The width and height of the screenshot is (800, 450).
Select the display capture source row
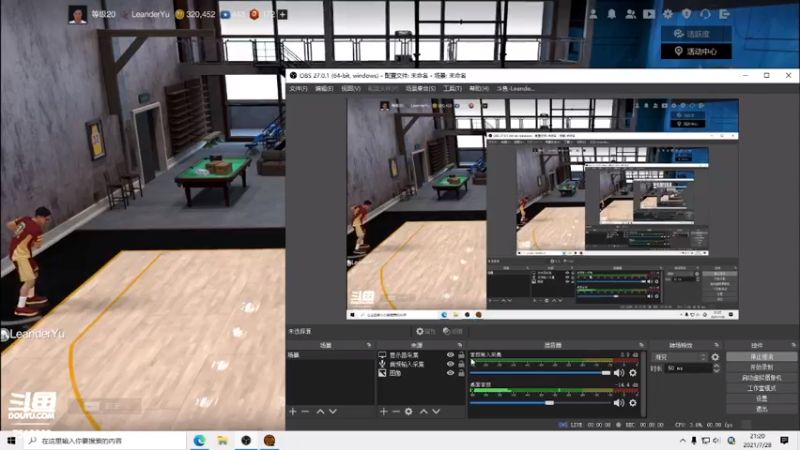coord(421,355)
